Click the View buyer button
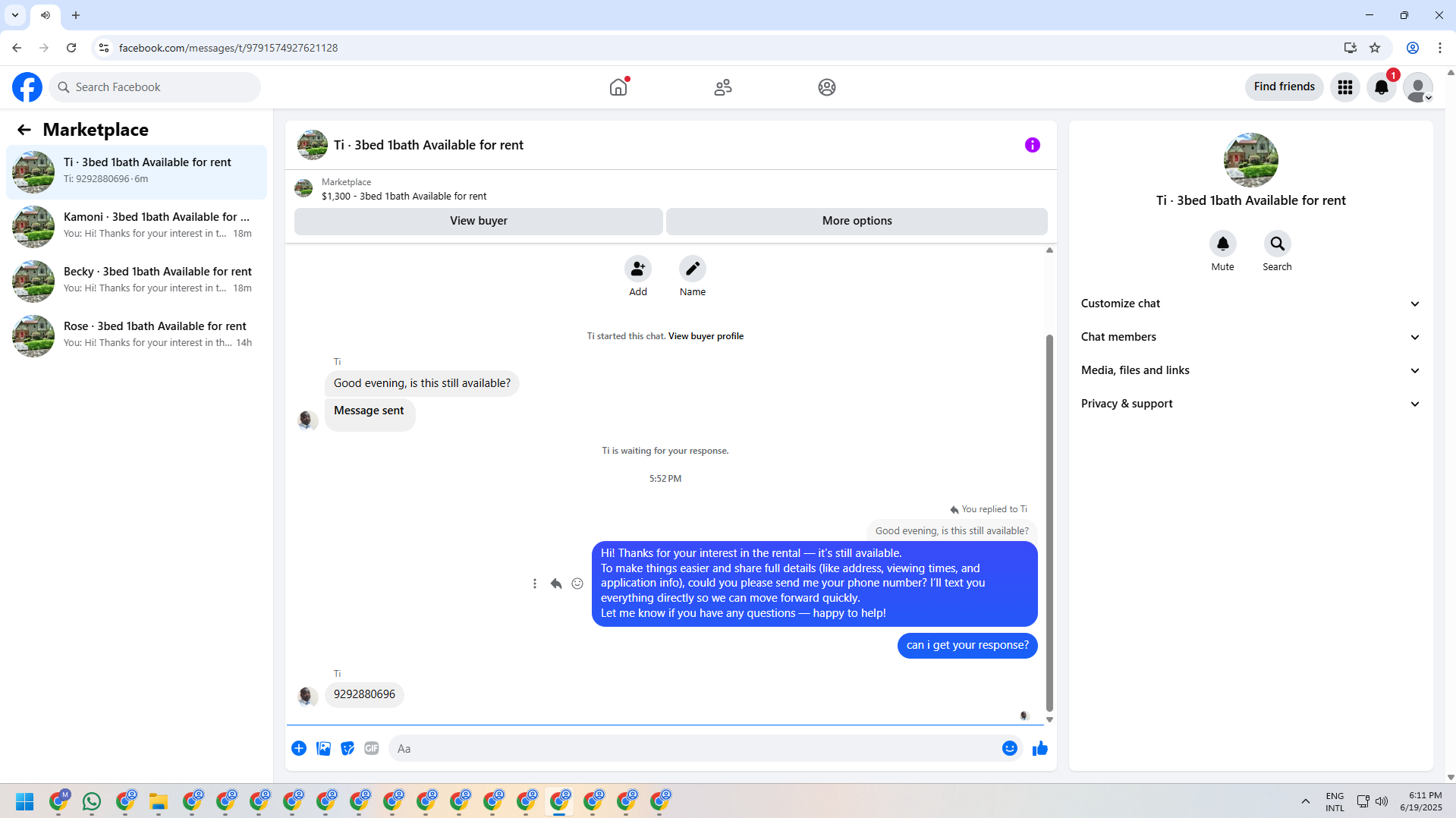 click(479, 221)
